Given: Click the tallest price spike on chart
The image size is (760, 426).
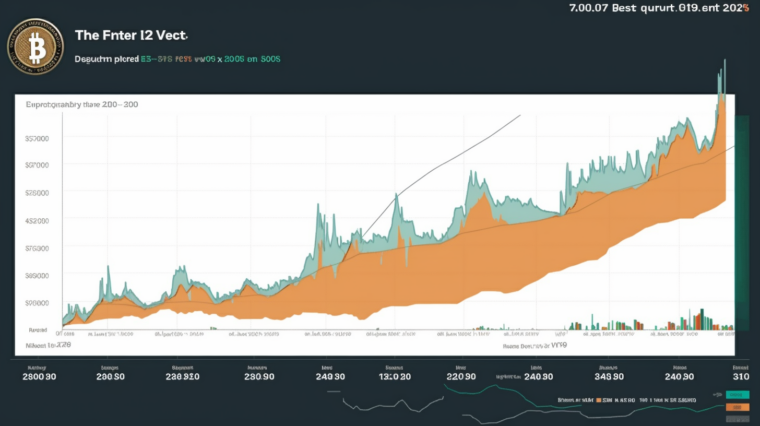Looking at the screenshot, I should [721, 80].
